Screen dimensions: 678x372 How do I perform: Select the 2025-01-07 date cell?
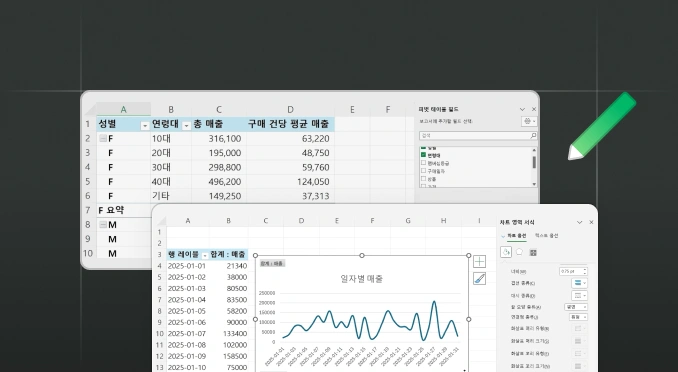188,334
